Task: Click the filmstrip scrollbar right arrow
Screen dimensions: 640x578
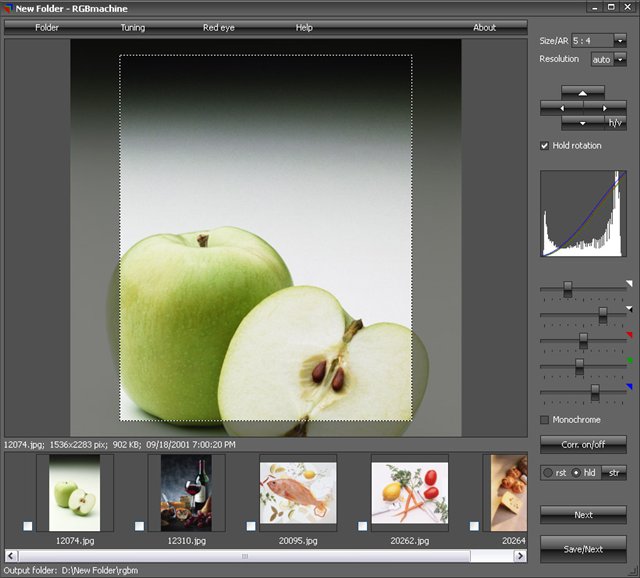Action: (520, 555)
